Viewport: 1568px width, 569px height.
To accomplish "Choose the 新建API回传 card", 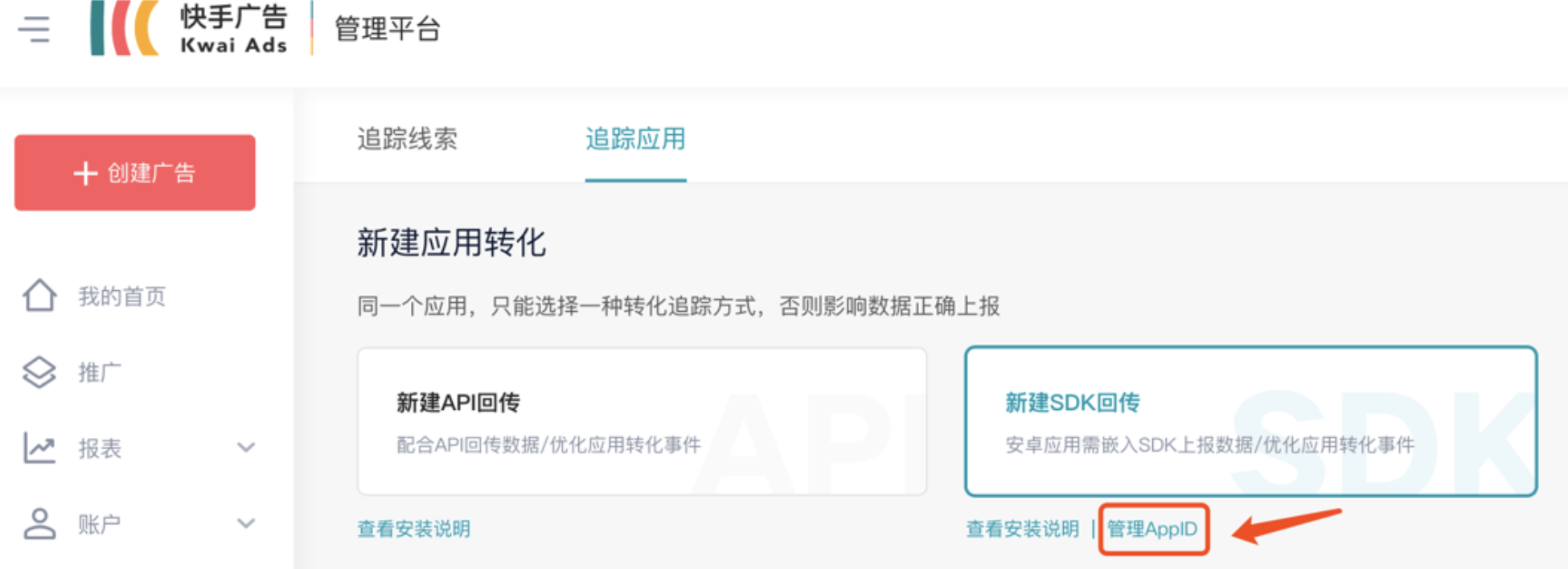I will (x=642, y=421).
